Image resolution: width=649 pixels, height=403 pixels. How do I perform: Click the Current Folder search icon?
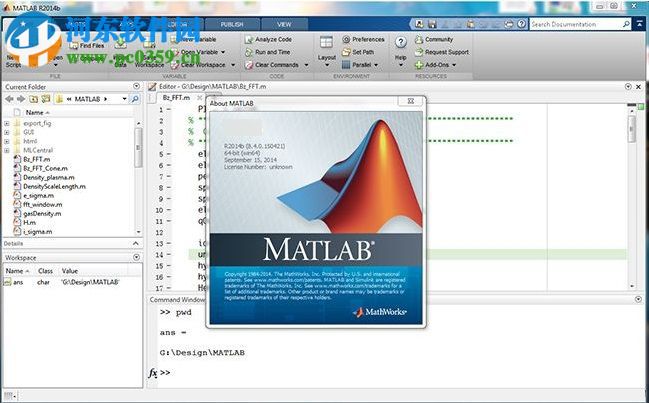click(135, 99)
